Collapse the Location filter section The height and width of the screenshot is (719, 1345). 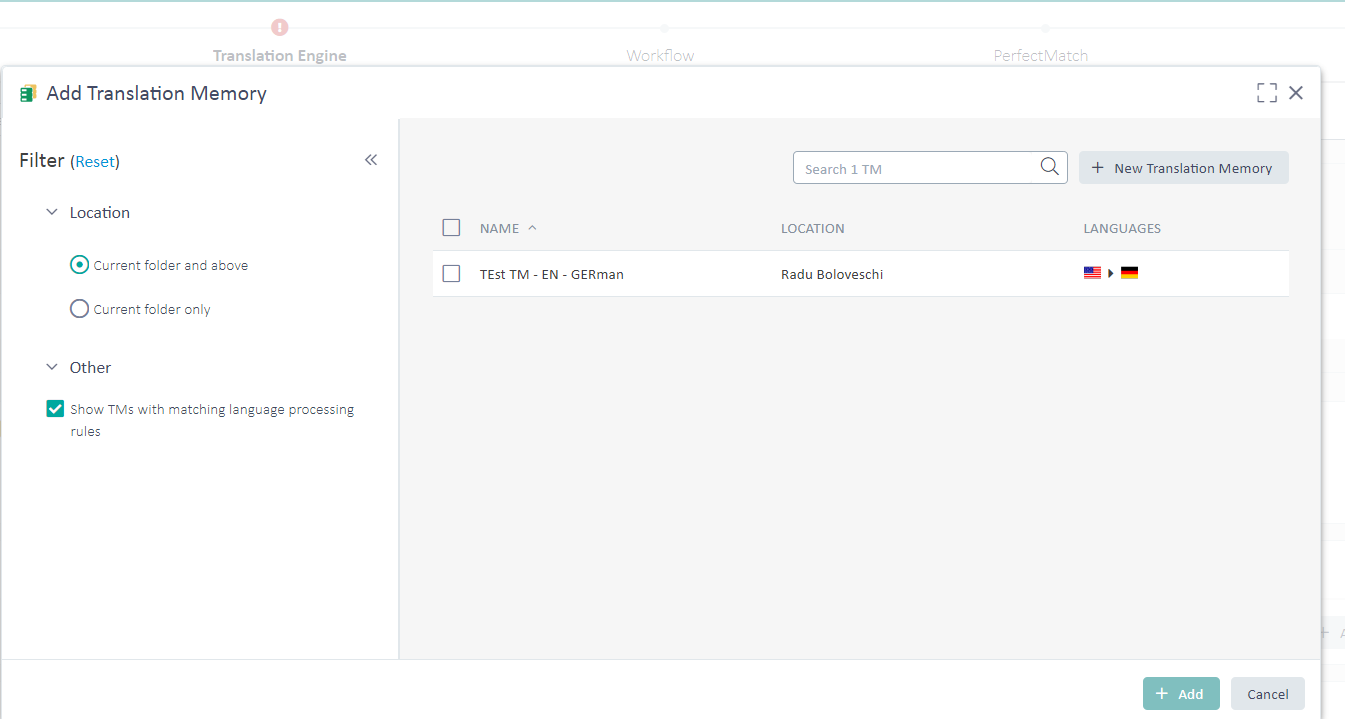click(x=52, y=212)
